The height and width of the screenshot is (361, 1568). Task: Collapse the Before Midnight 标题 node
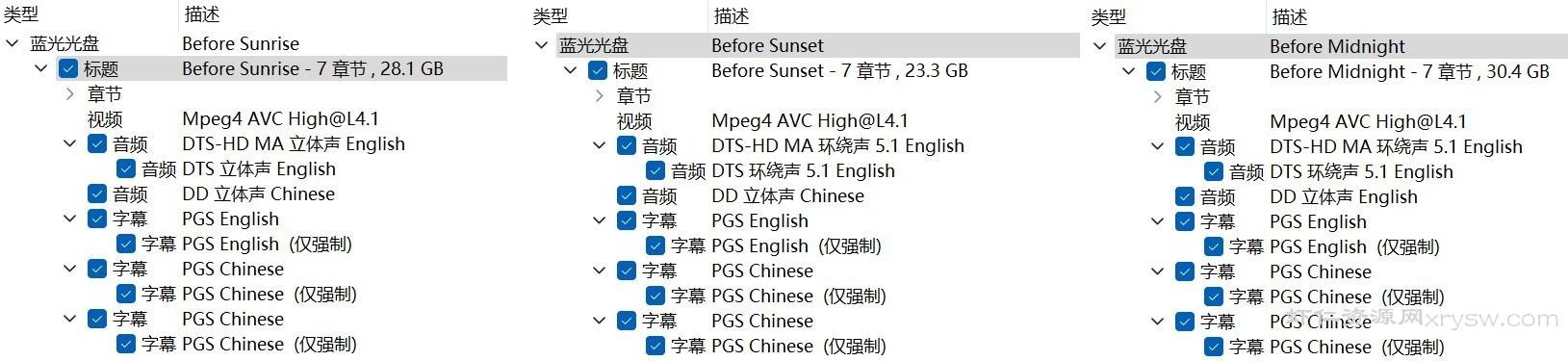1129,71
